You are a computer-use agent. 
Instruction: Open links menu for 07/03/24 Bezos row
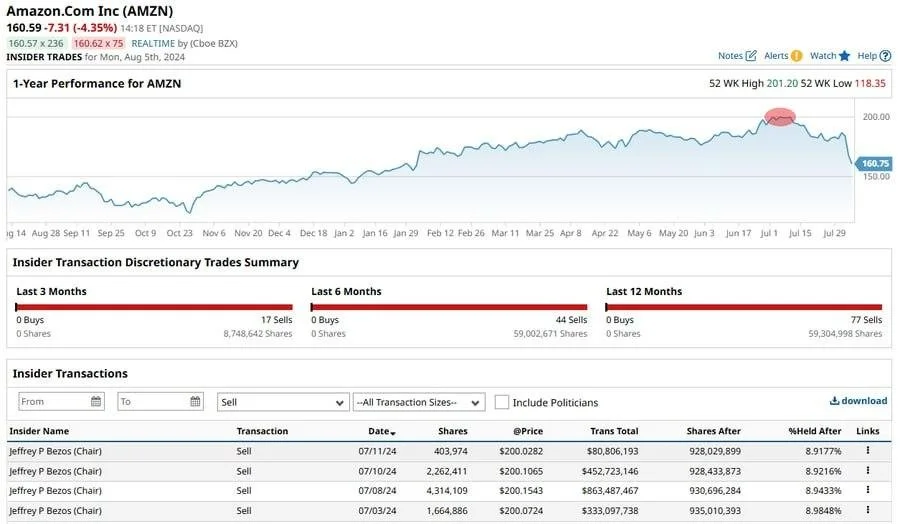click(x=867, y=510)
